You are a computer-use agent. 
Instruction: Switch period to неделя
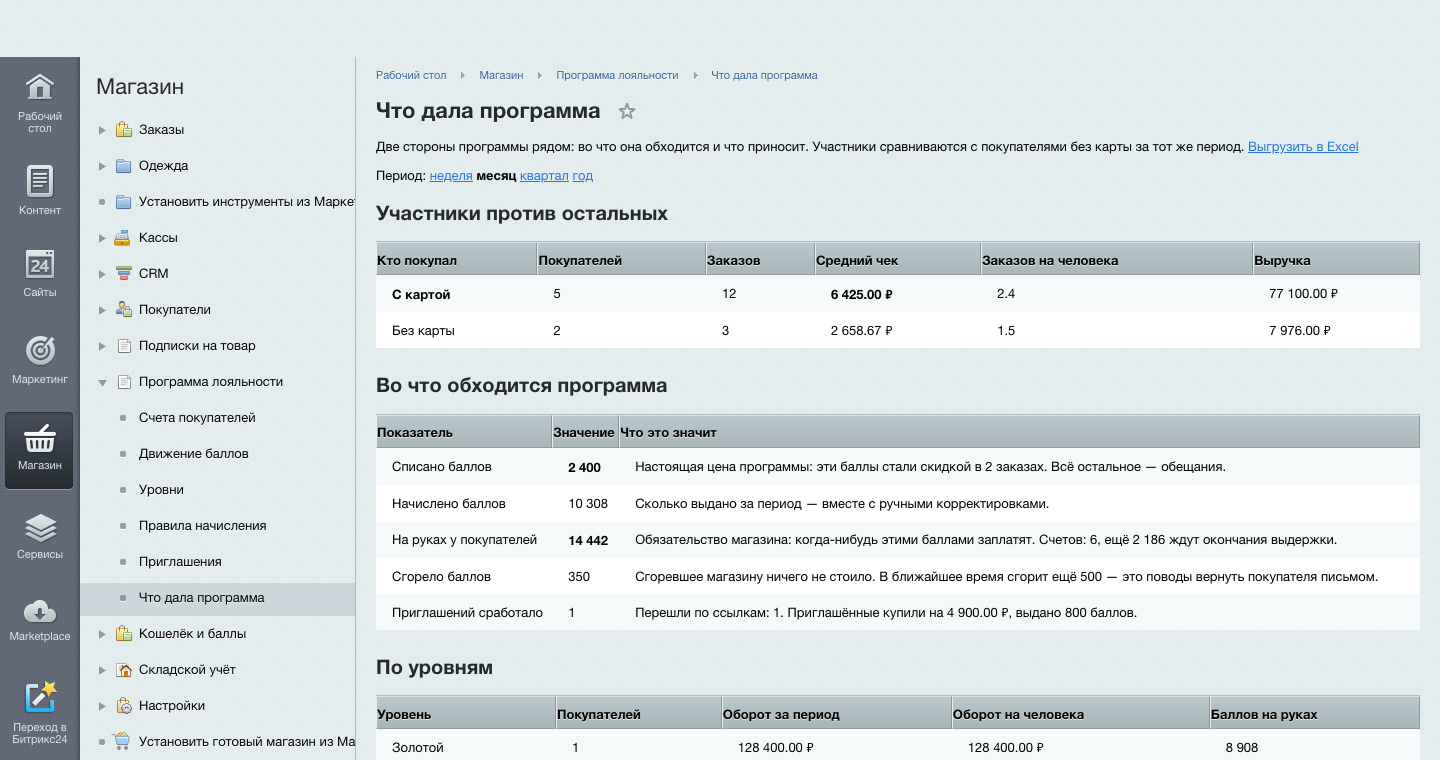pyautogui.click(x=451, y=175)
